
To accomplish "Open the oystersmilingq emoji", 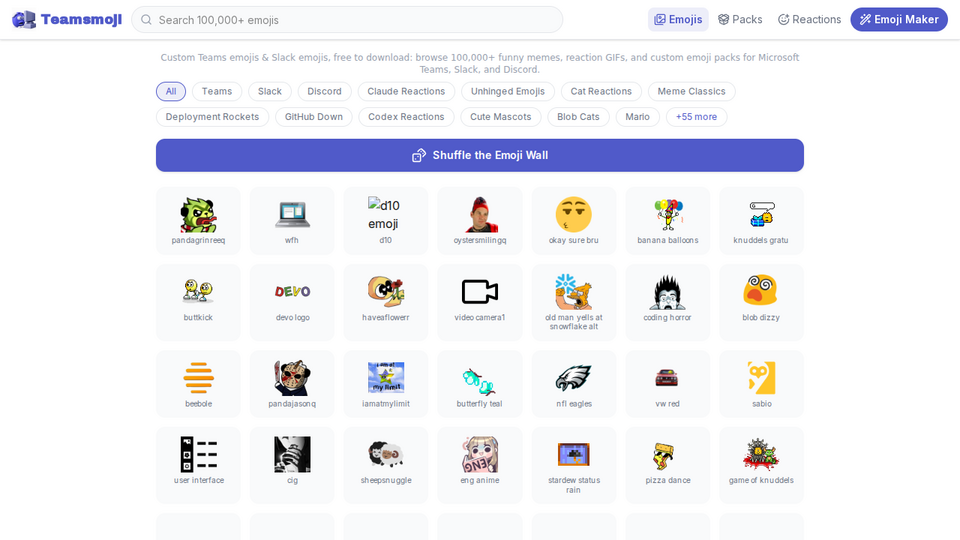I will (479, 221).
